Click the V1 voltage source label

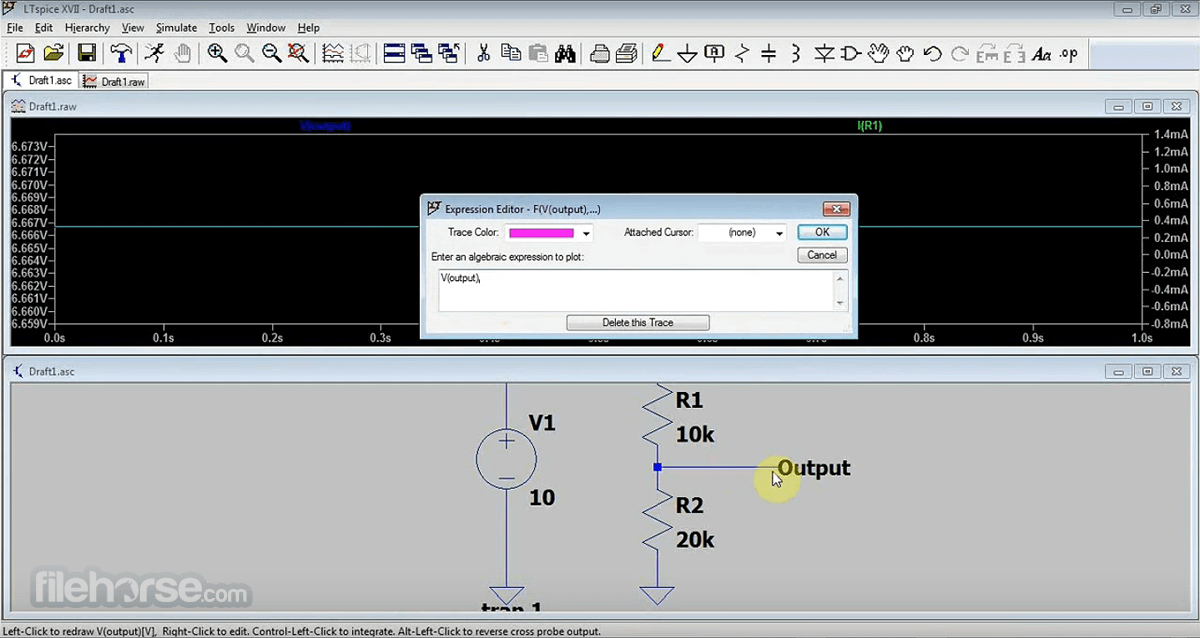click(541, 424)
